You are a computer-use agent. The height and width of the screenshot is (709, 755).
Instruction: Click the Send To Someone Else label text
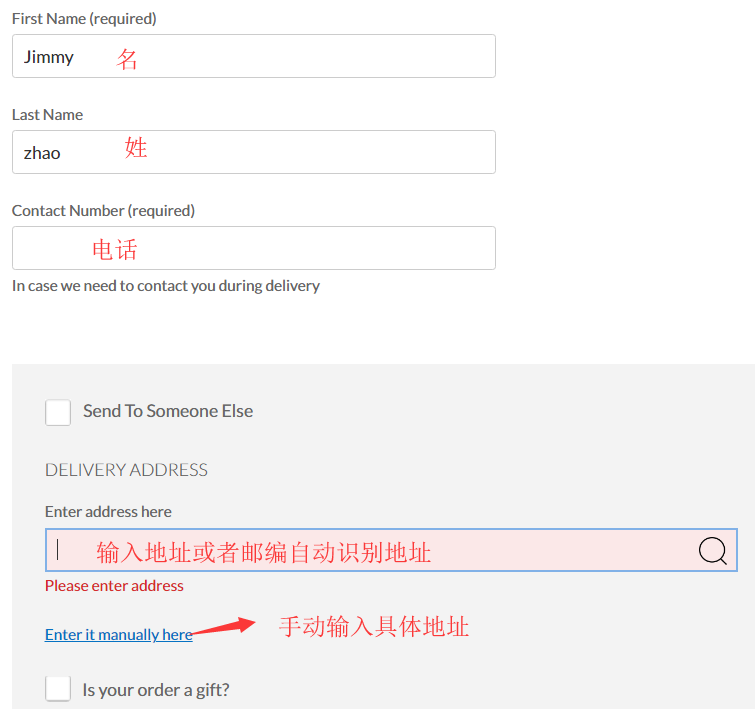click(168, 411)
